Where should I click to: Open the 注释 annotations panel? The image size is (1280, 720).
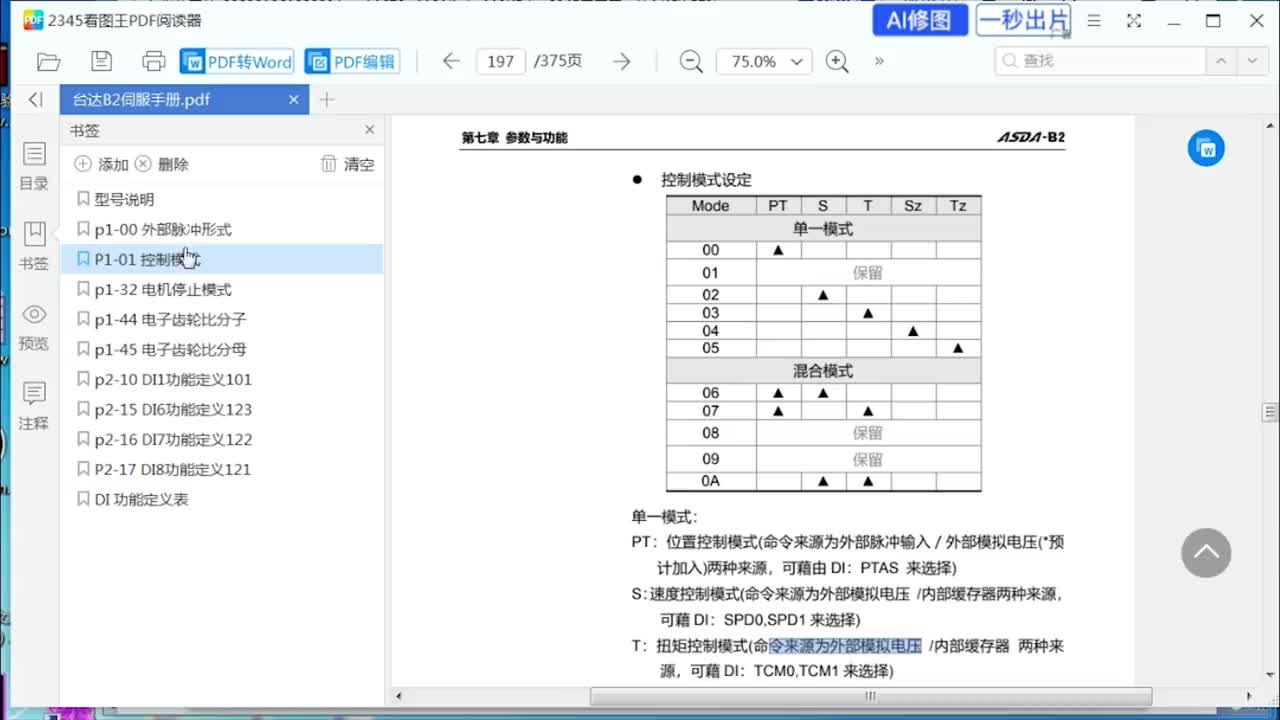click(34, 406)
